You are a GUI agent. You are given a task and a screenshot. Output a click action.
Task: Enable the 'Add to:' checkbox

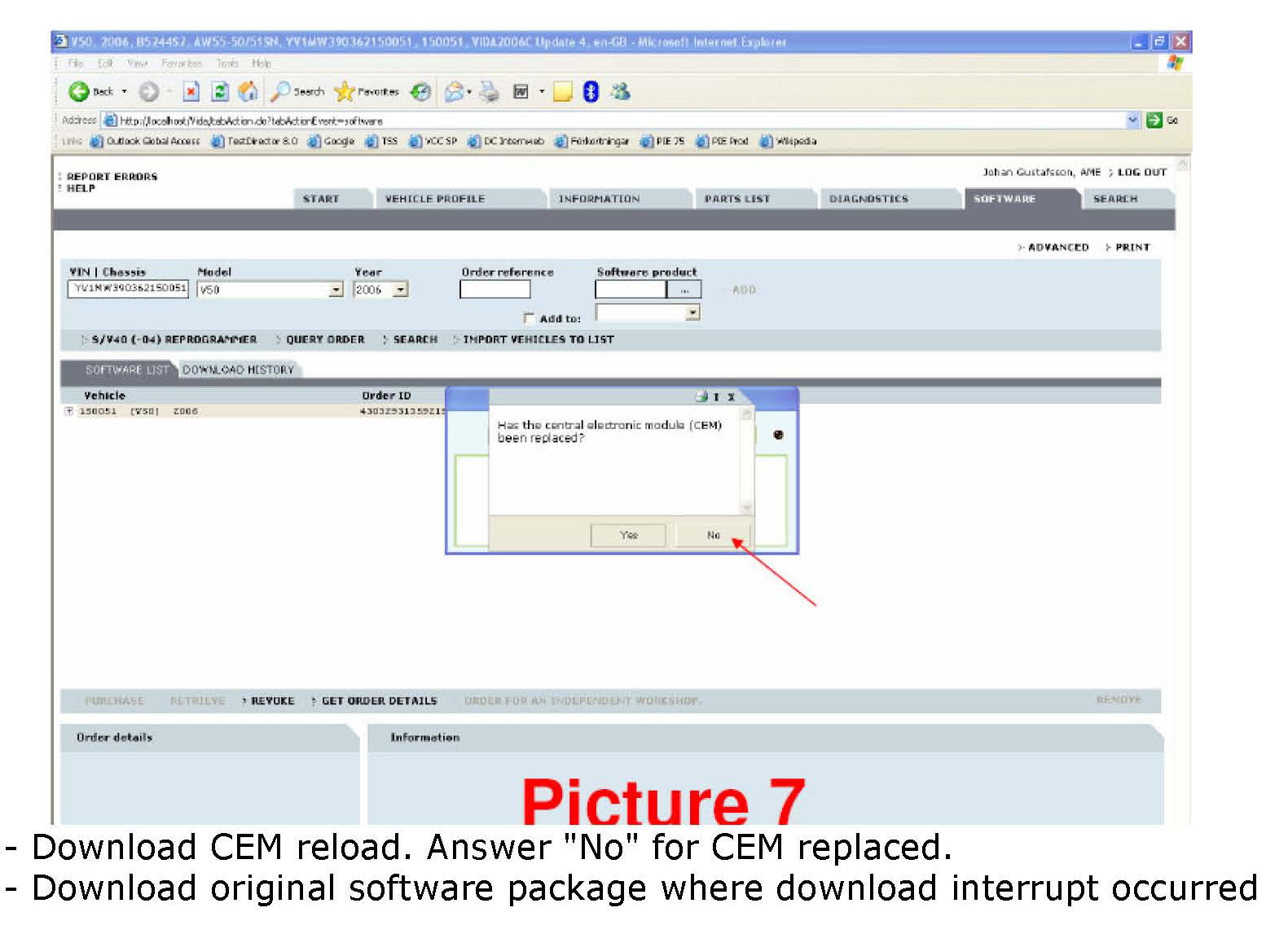coord(529,318)
